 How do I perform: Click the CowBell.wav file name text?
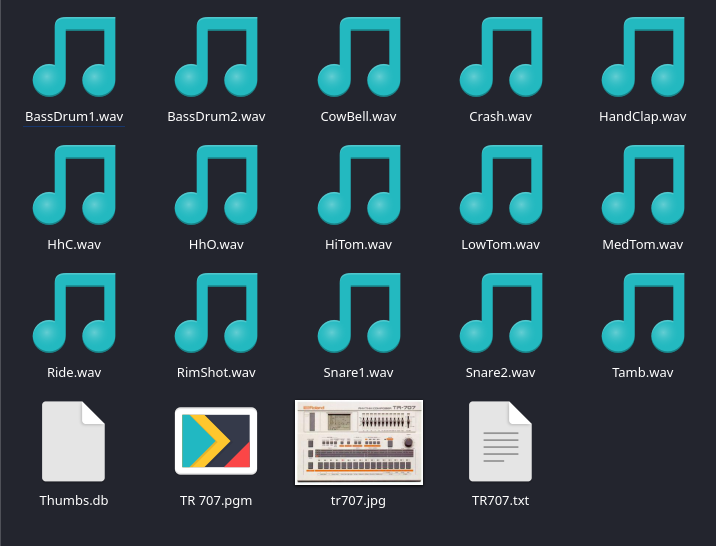[x=358, y=117]
